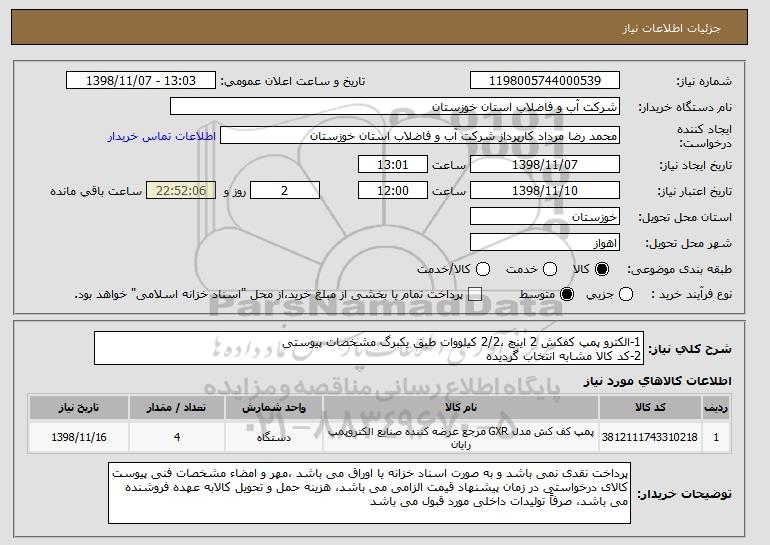Image resolution: width=770 pixels, height=545 pixels.
Task: Click the توضیحات خریدار notes box
Action: pyautogui.click(x=369, y=492)
